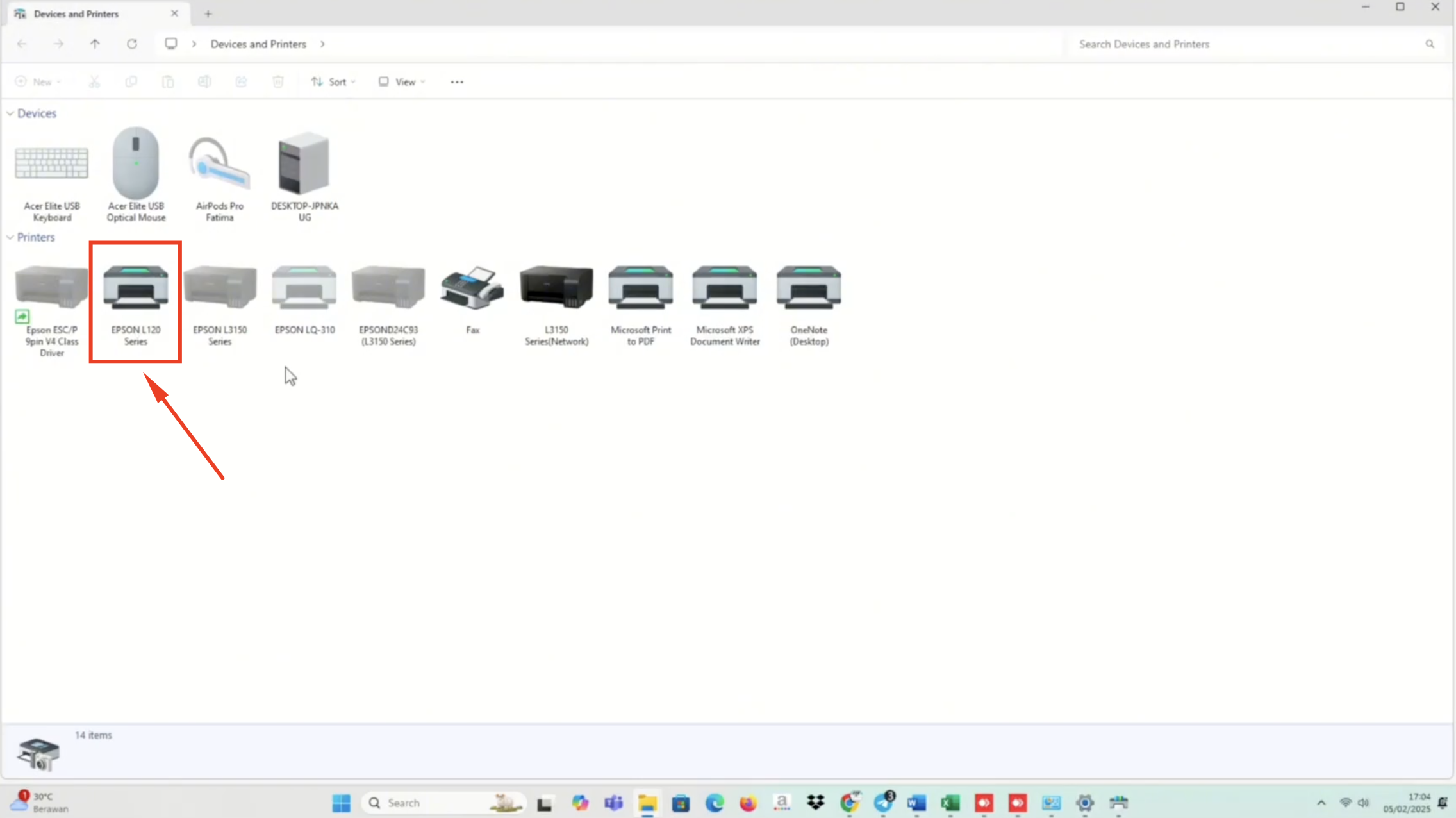
Task: Click the Refresh button
Action: tap(131, 44)
